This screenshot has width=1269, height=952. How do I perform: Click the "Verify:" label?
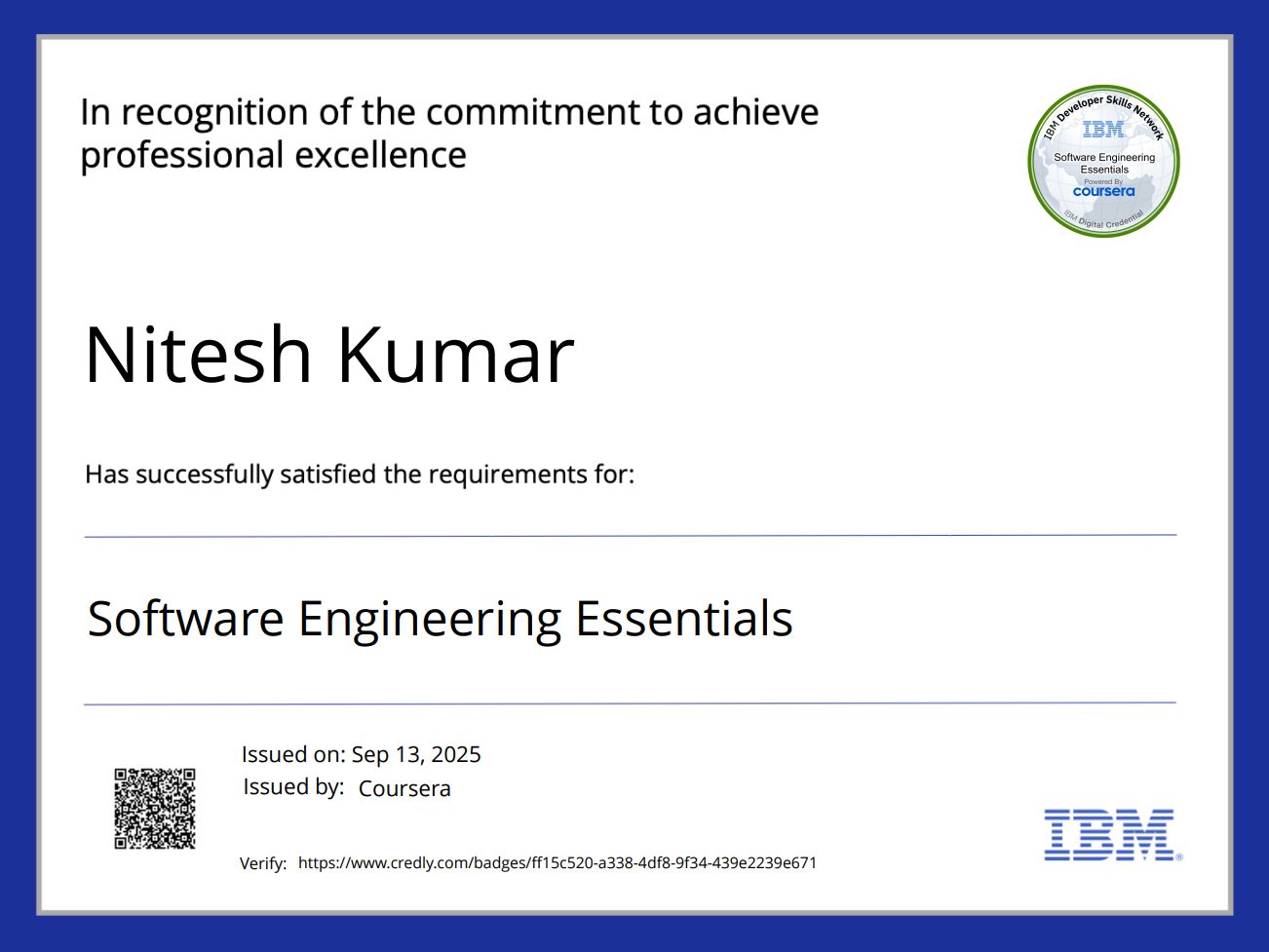pos(263,863)
